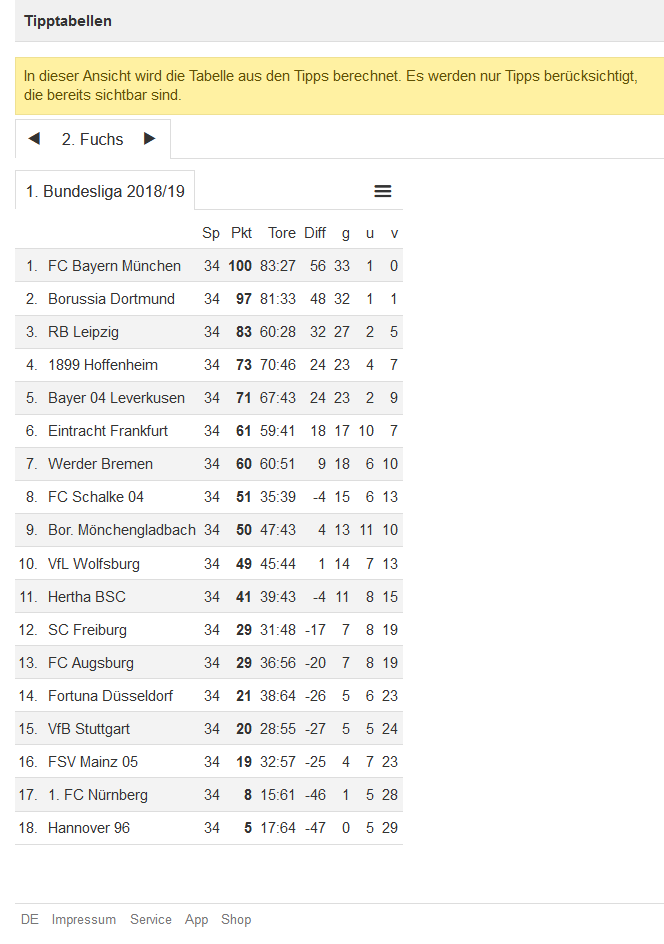Open the hamburger menu icon
This screenshot has height=944, width=664.
[x=383, y=191]
